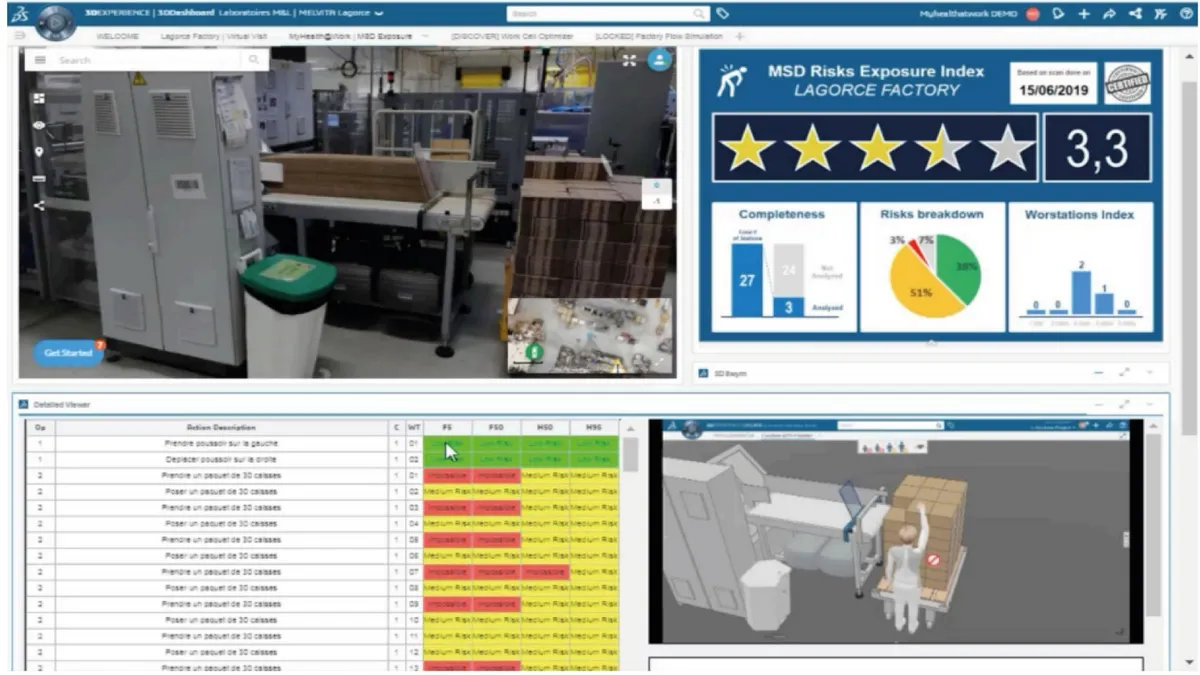
Task: Open the Detailed Viewer widget chevron menu
Action: click(1150, 403)
